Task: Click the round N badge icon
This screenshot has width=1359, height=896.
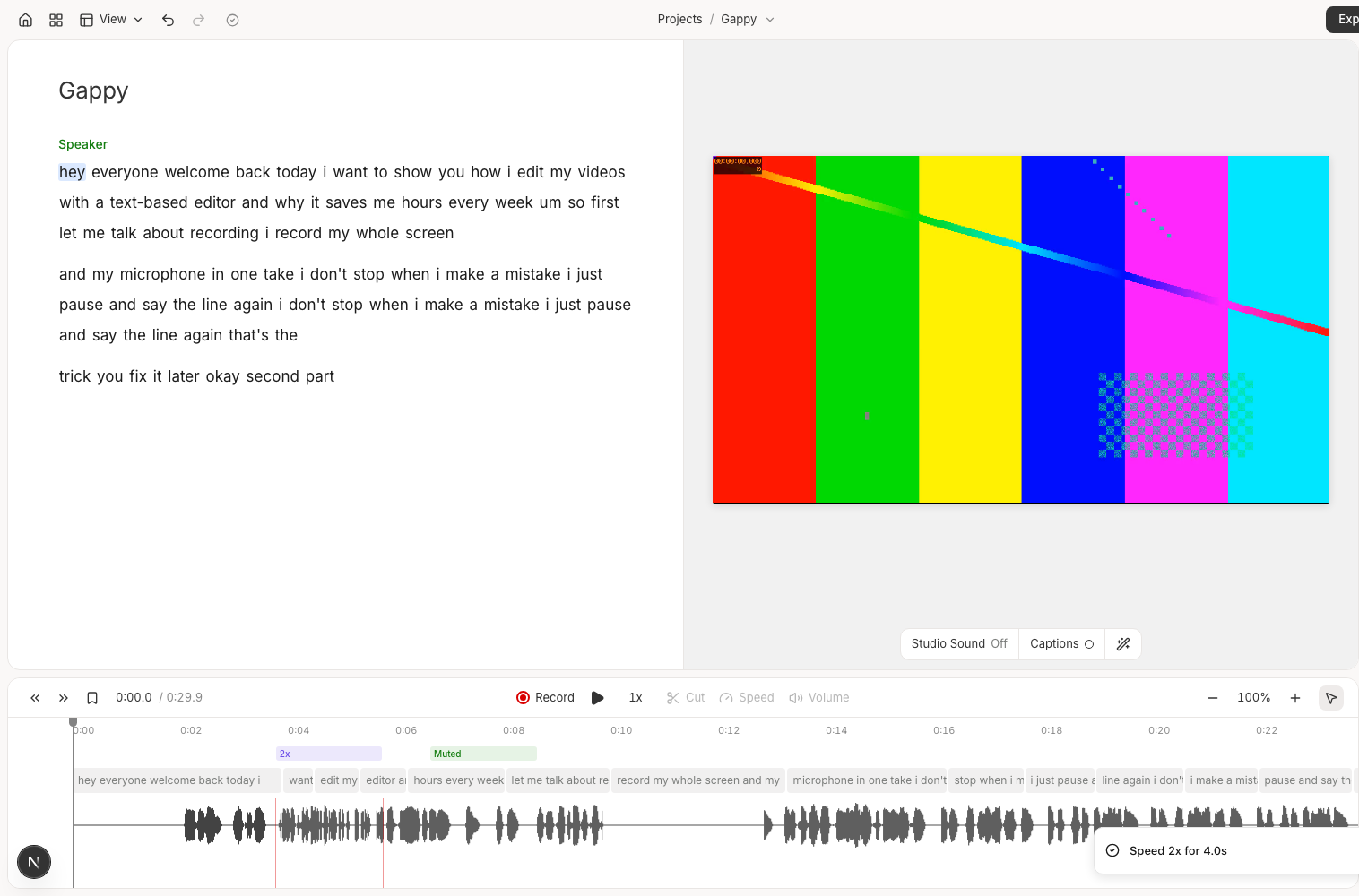Action: pyautogui.click(x=34, y=862)
